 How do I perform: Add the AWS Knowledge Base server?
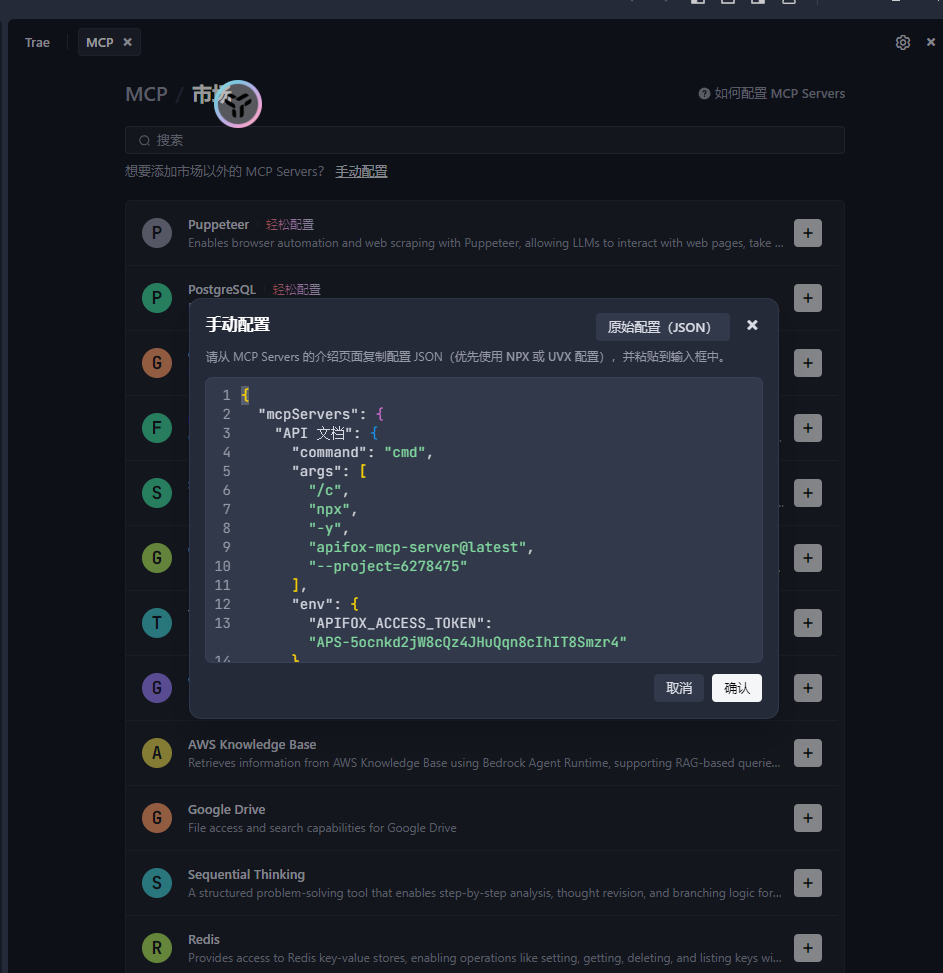[x=808, y=753]
